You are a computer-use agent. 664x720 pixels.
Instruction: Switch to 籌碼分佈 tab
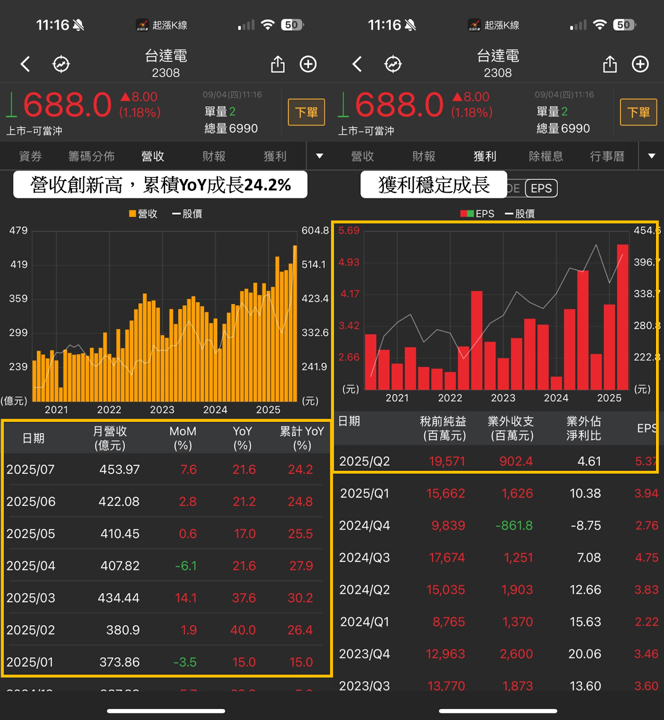(91, 157)
